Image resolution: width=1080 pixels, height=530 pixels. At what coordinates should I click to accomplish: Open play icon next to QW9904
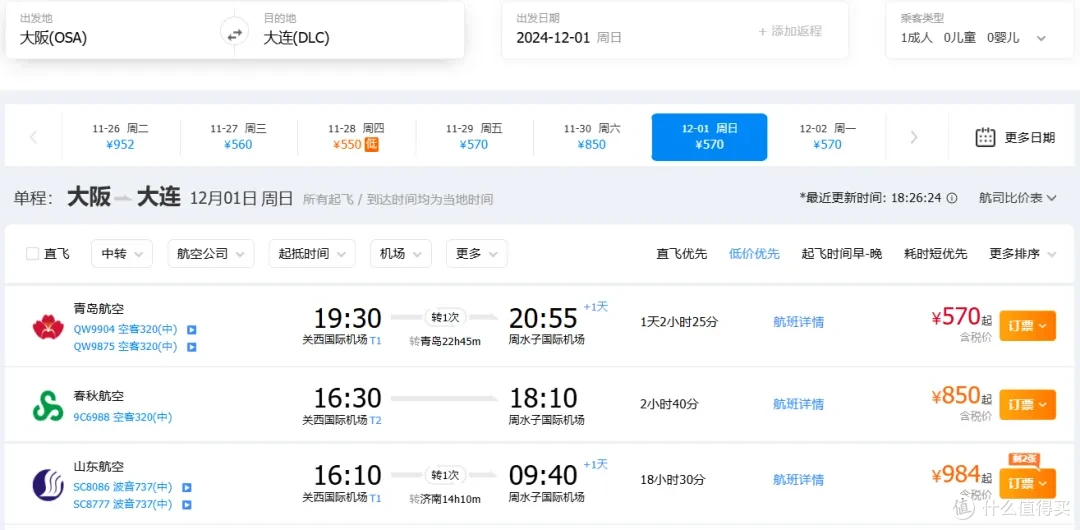click(x=192, y=329)
